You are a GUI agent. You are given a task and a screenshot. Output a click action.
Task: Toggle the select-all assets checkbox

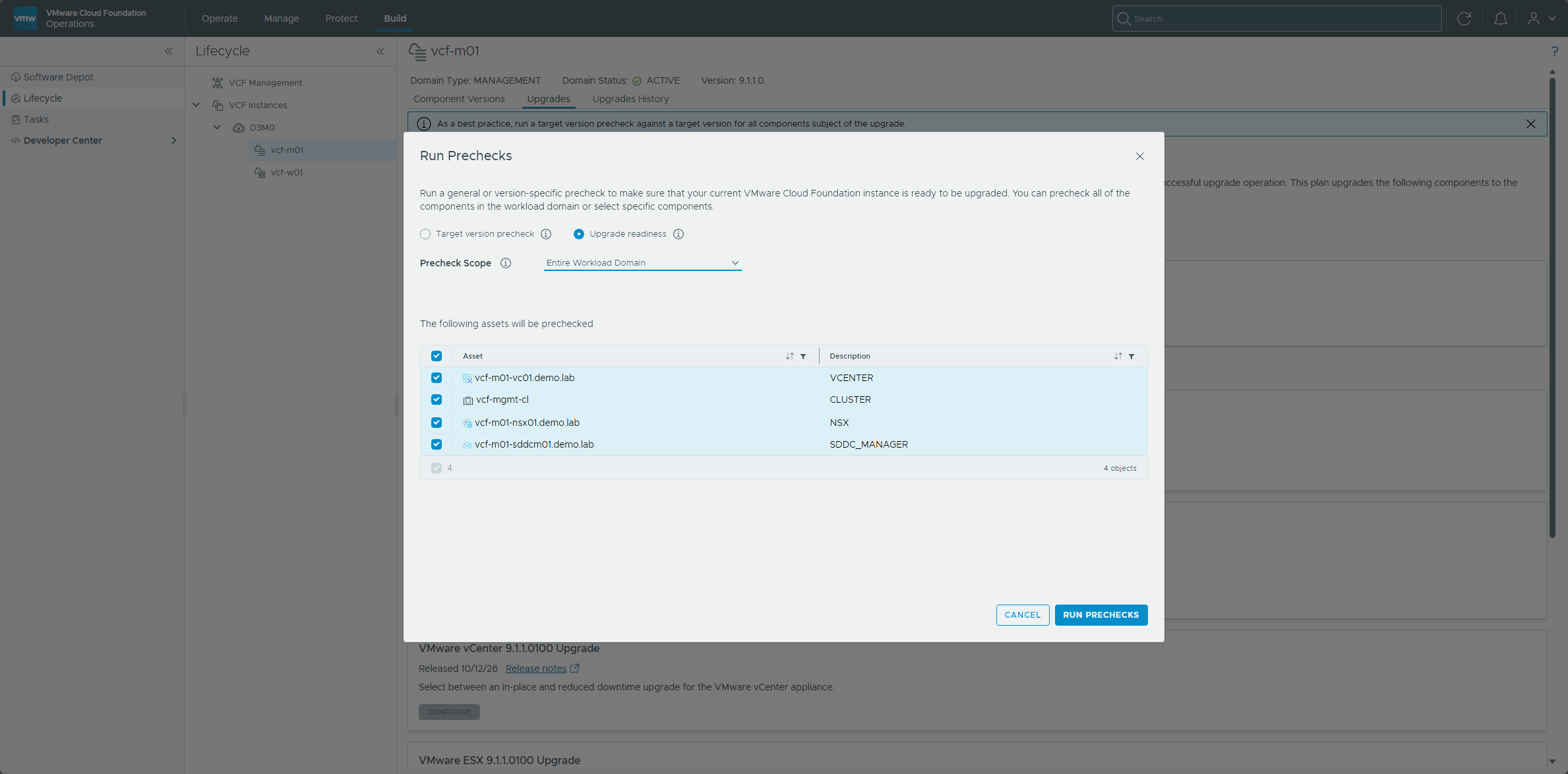pos(437,356)
